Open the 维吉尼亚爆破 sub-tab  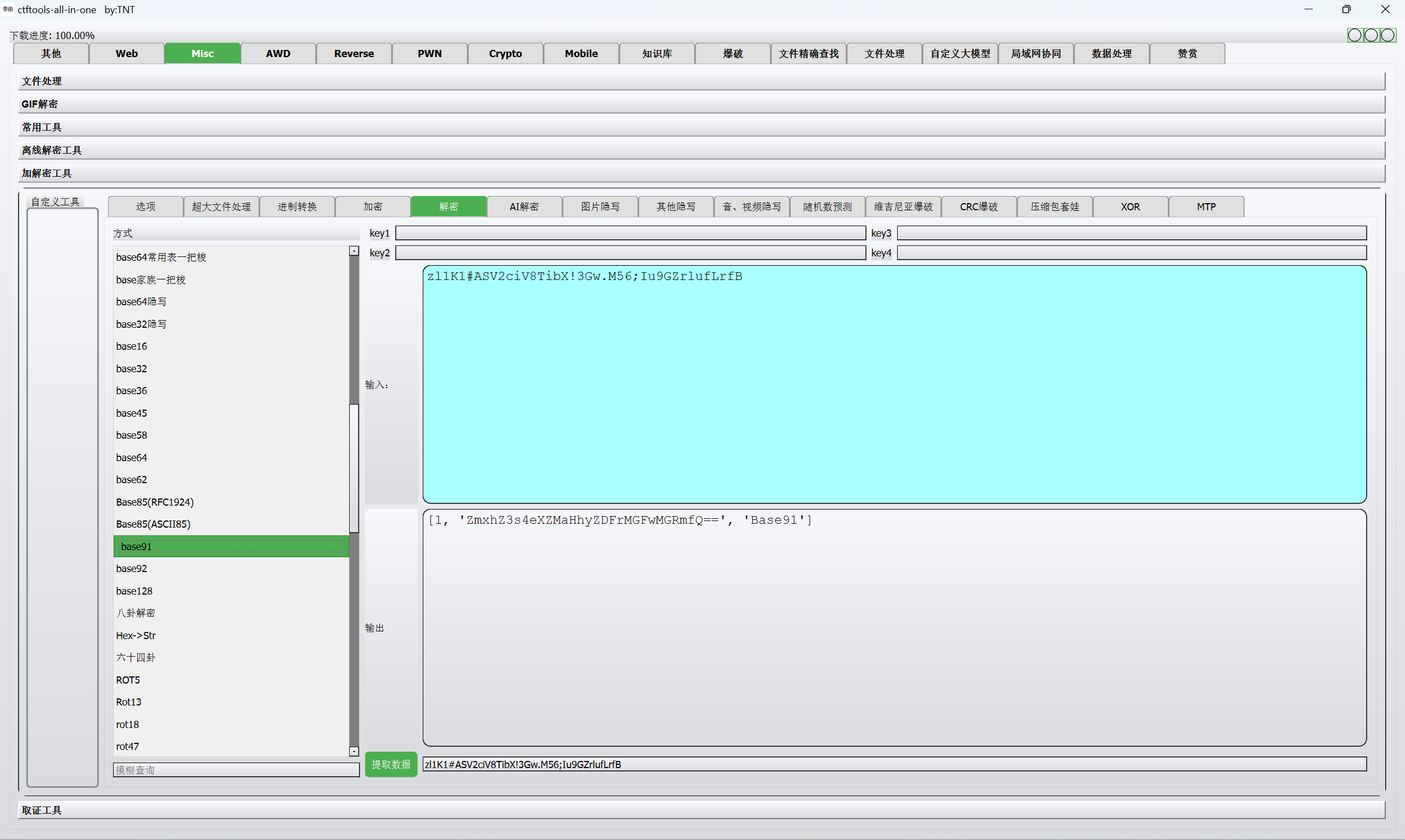point(904,206)
